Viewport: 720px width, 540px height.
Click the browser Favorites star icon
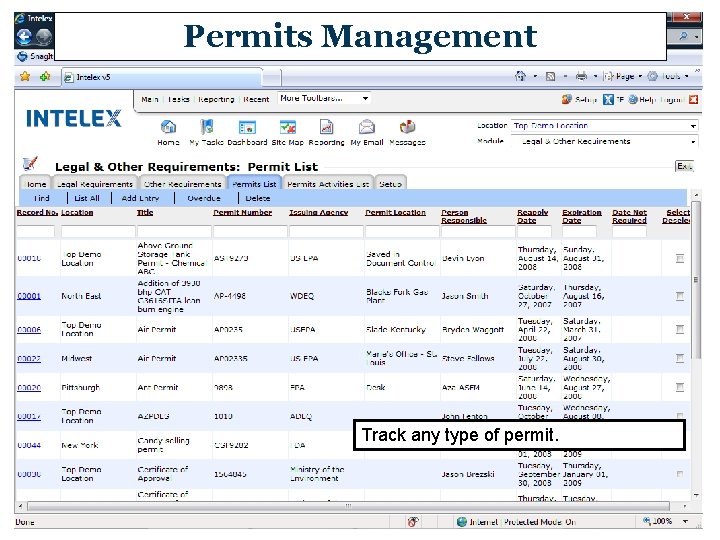(25, 76)
